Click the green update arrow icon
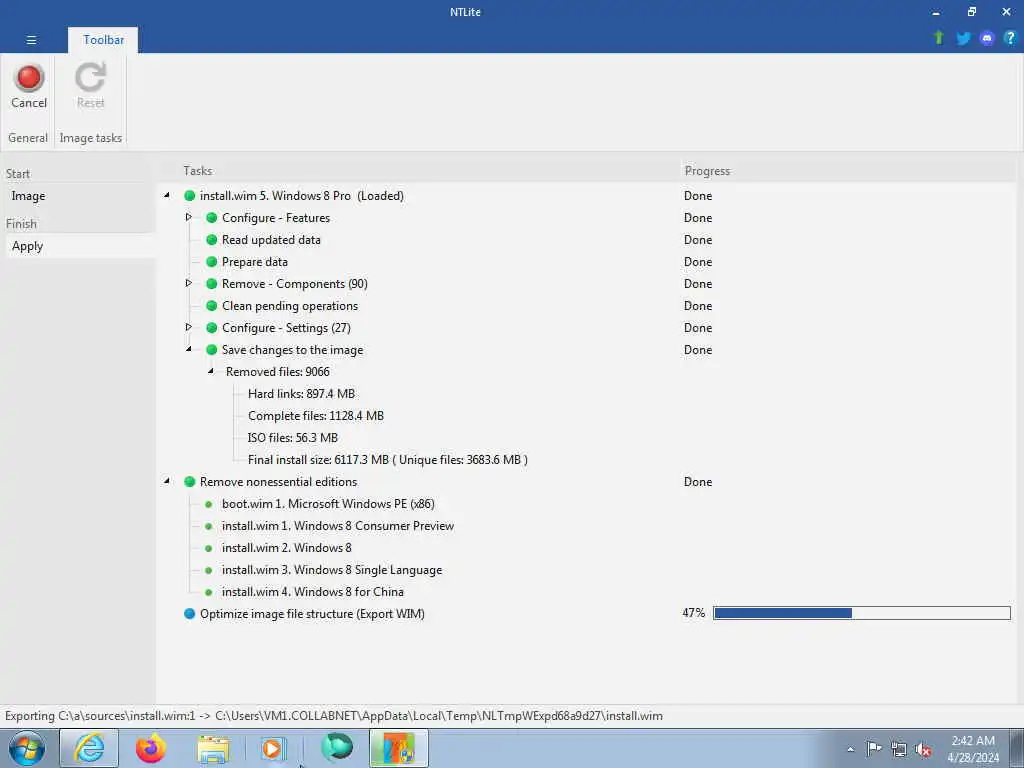 click(938, 38)
